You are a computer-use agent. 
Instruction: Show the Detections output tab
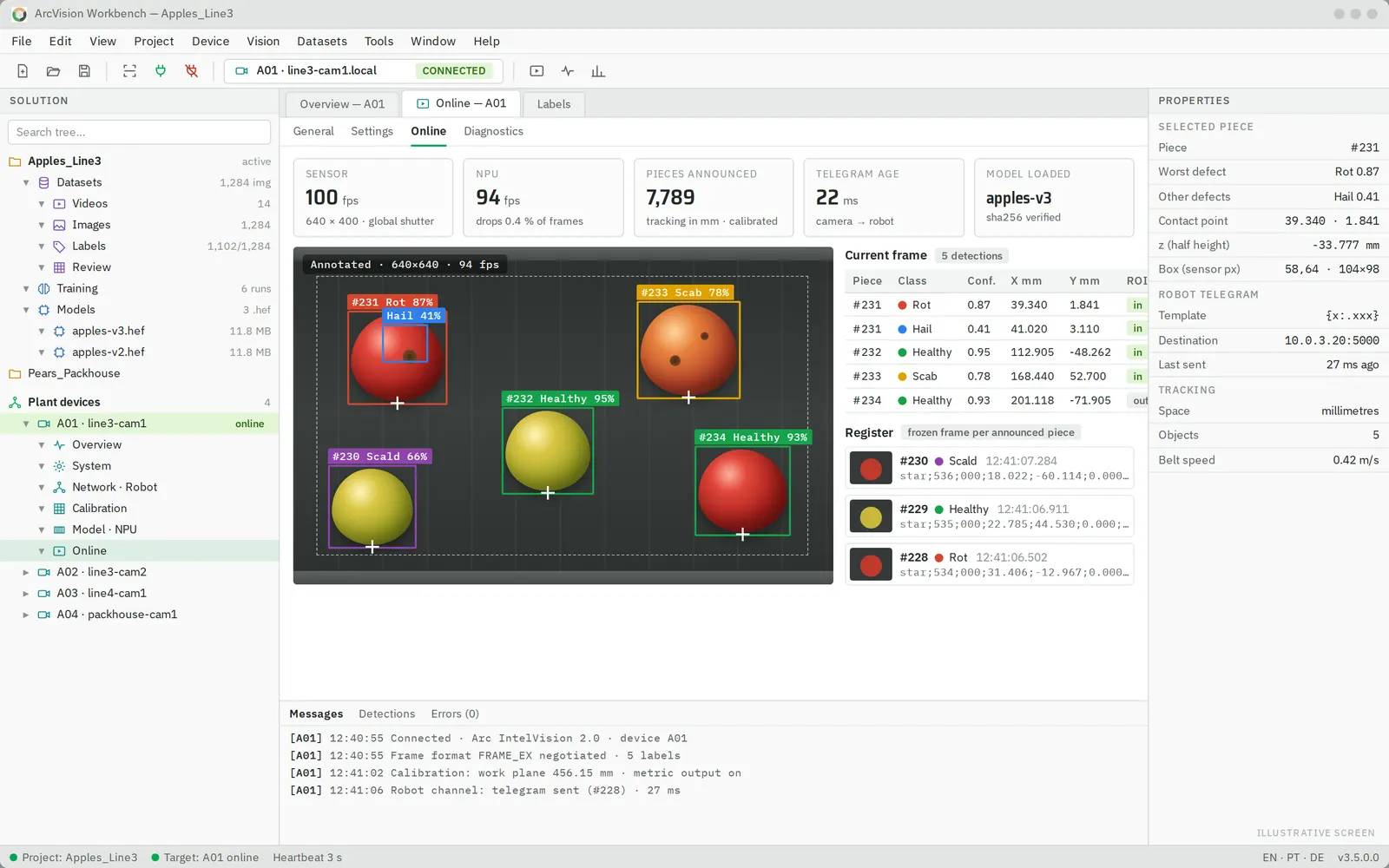pyautogui.click(x=387, y=713)
